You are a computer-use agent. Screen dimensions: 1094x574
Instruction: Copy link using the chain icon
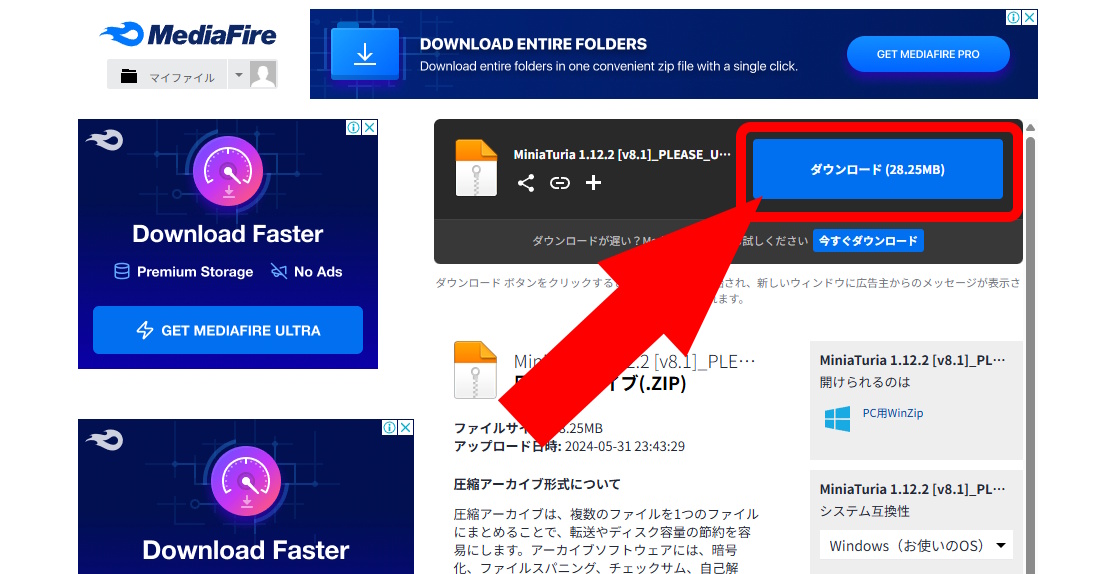(560, 183)
